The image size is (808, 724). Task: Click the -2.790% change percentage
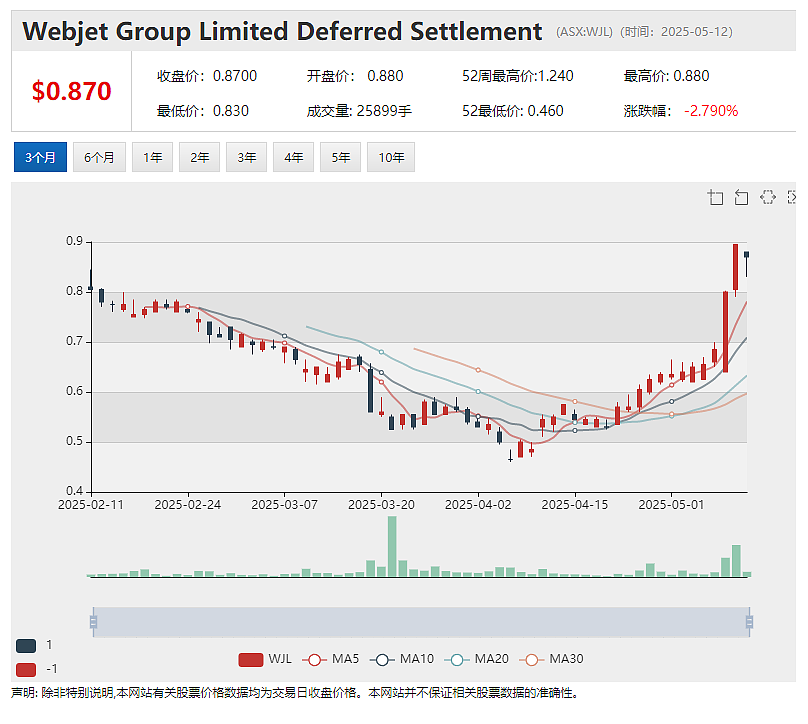coord(711,111)
